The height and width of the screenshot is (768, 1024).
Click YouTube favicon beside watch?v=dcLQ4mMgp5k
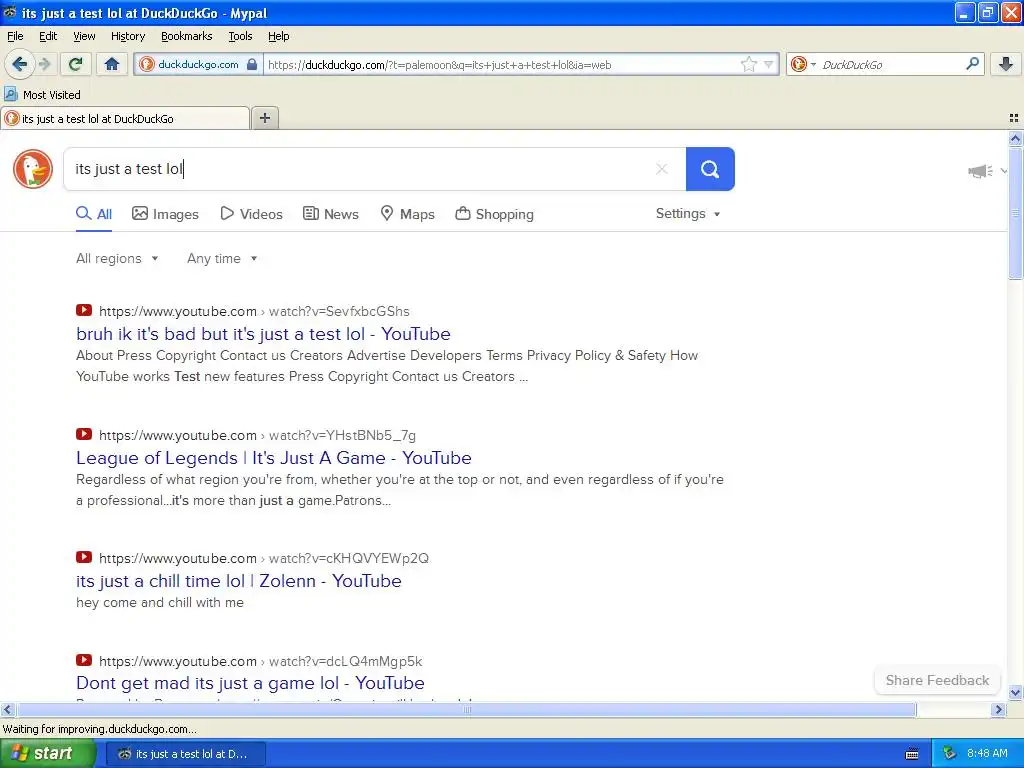click(x=84, y=660)
